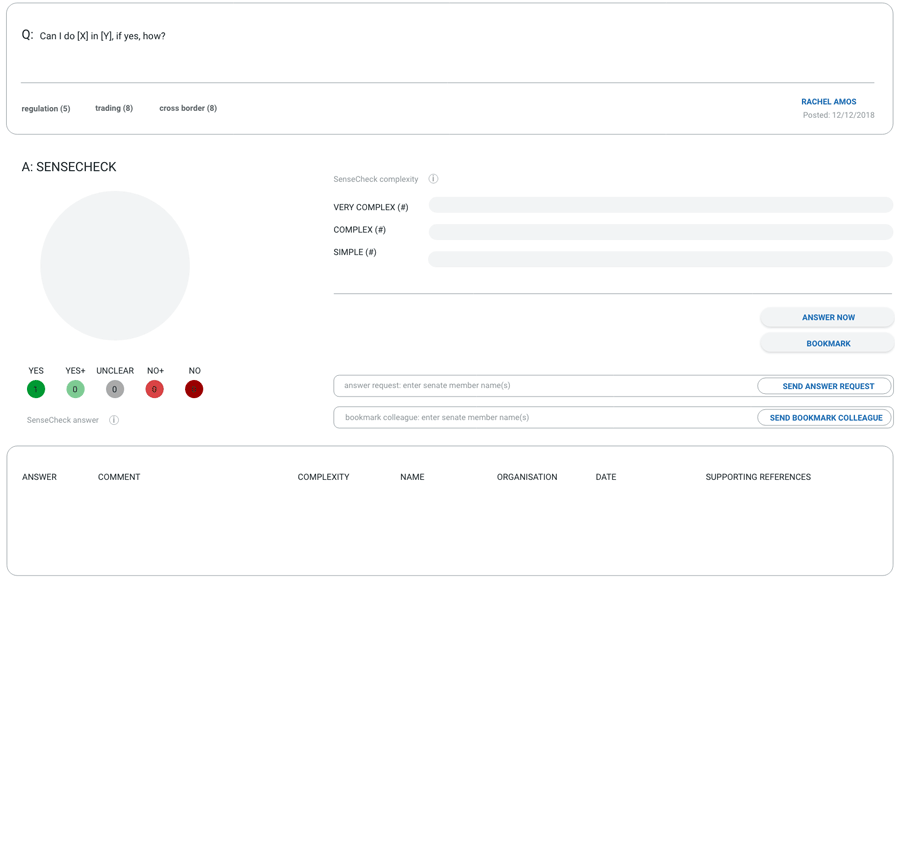Sort table by the COMPLEXITY column header
Screen dimensions: 900x854
coord(323,477)
